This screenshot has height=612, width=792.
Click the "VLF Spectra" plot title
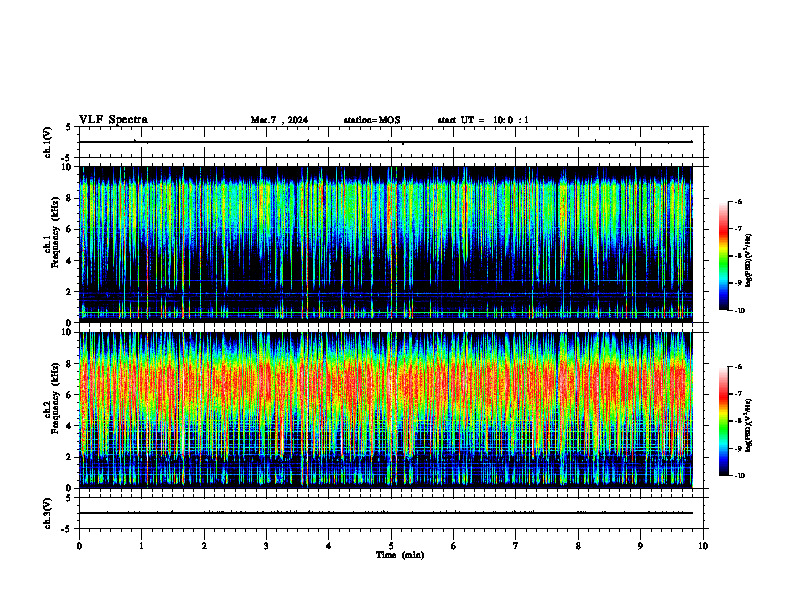(x=113, y=120)
